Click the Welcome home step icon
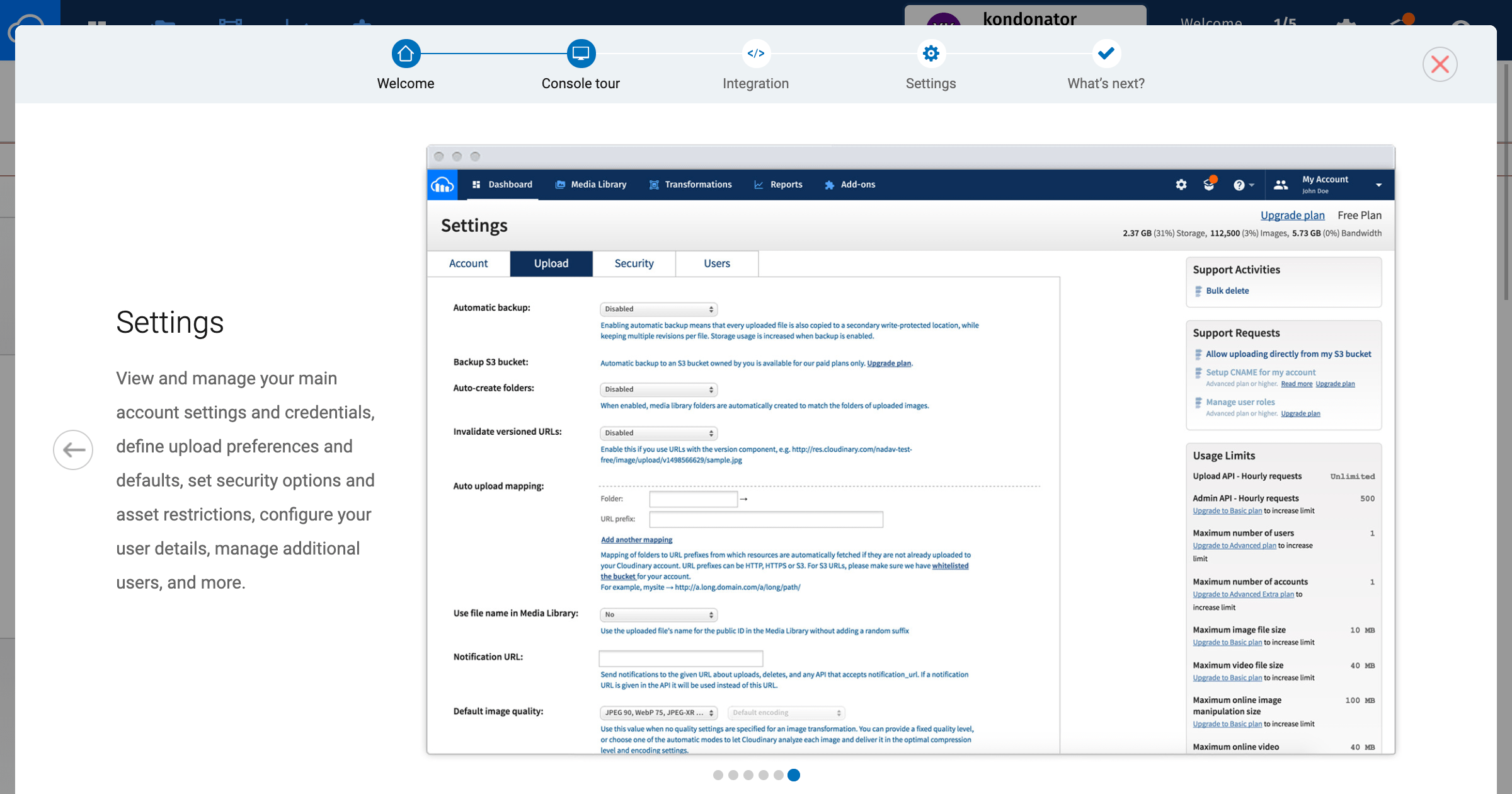 406,54
